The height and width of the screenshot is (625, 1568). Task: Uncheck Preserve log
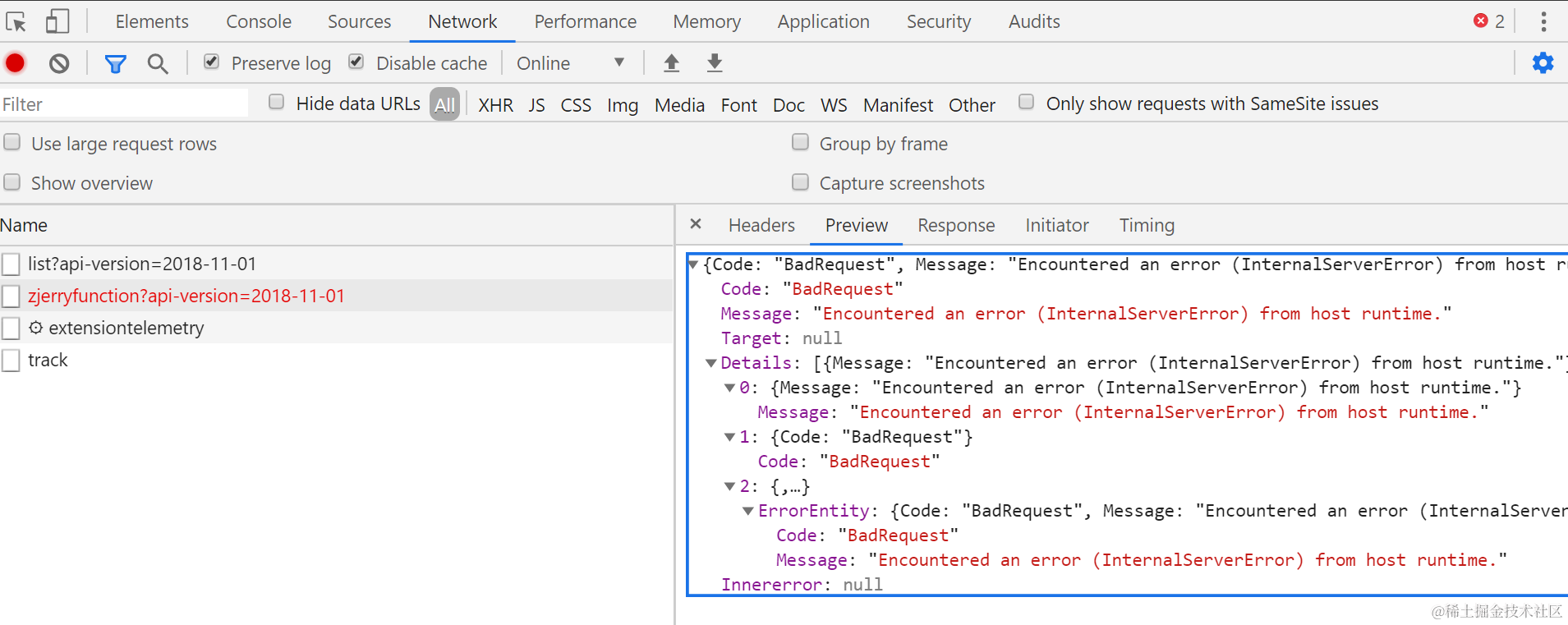[211, 62]
